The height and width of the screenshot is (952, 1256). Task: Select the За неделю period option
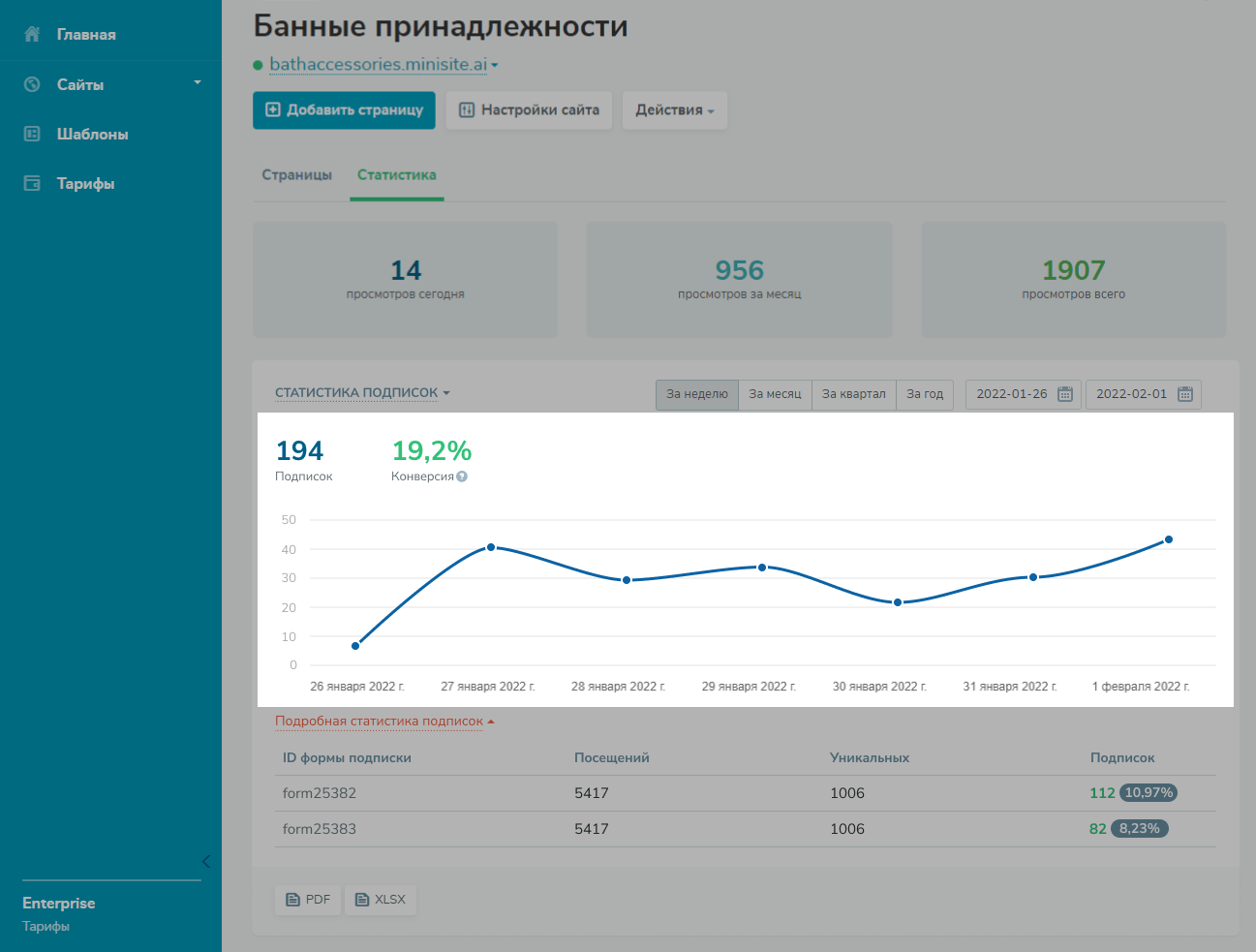[696, 394]
